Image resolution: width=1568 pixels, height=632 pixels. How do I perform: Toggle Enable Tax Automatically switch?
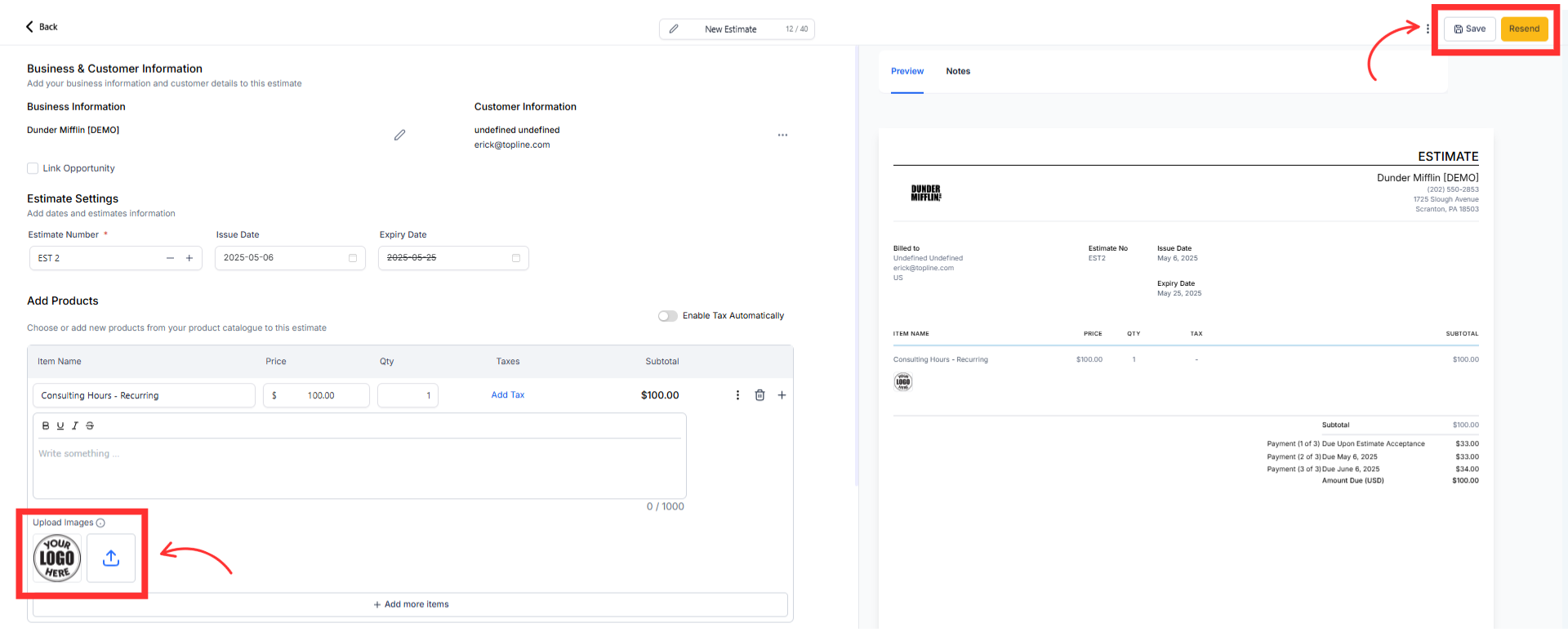[x=668, y=316]
